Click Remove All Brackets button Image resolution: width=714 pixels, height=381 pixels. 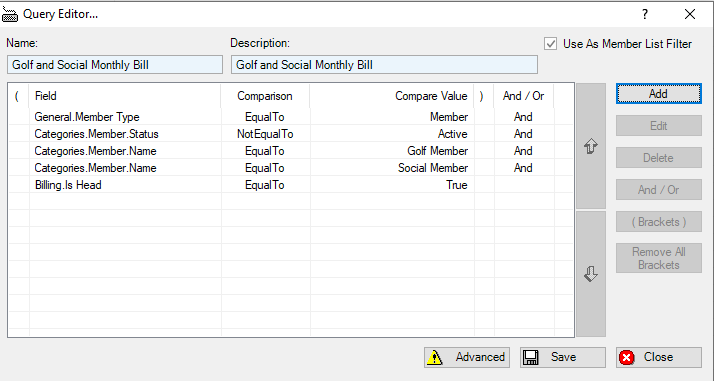(658, 258)
